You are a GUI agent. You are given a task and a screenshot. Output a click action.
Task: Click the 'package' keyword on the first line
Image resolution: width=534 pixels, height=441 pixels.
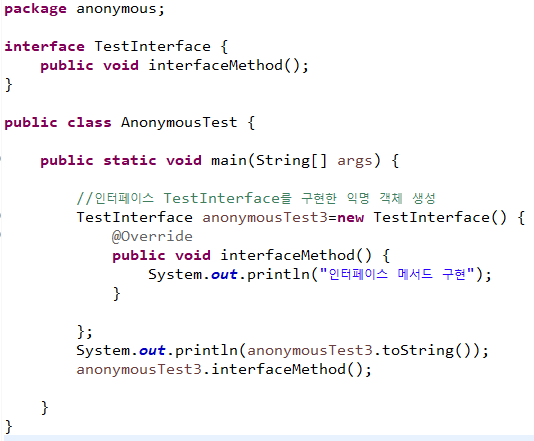(35, 9)
